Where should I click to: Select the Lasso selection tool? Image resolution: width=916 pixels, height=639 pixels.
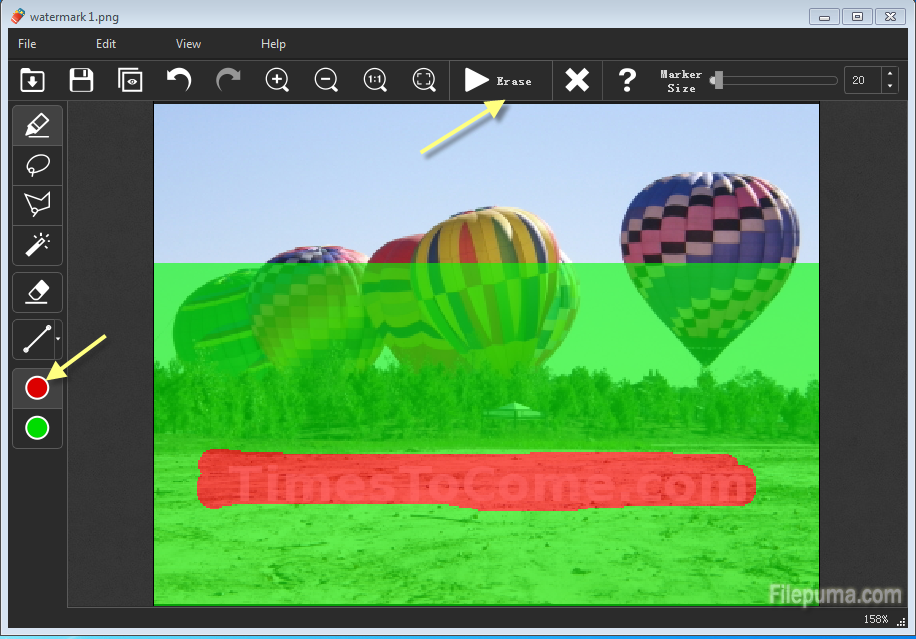pos(37,166)
